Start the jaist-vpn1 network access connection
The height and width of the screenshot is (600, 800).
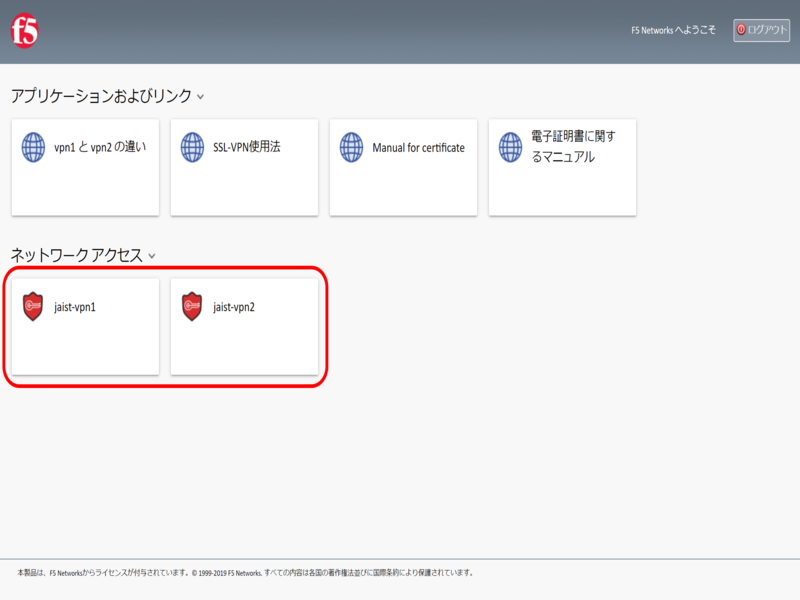(75, 307)
